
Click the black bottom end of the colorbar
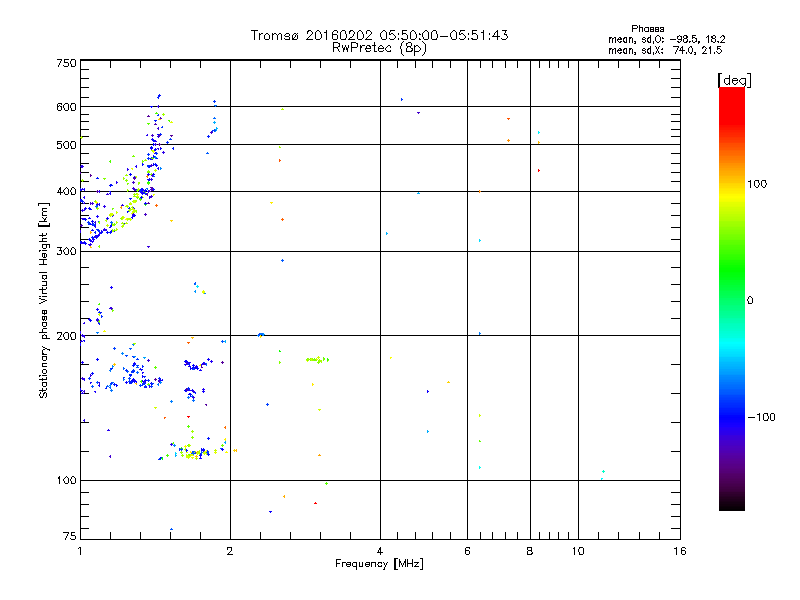pos(732,503)
